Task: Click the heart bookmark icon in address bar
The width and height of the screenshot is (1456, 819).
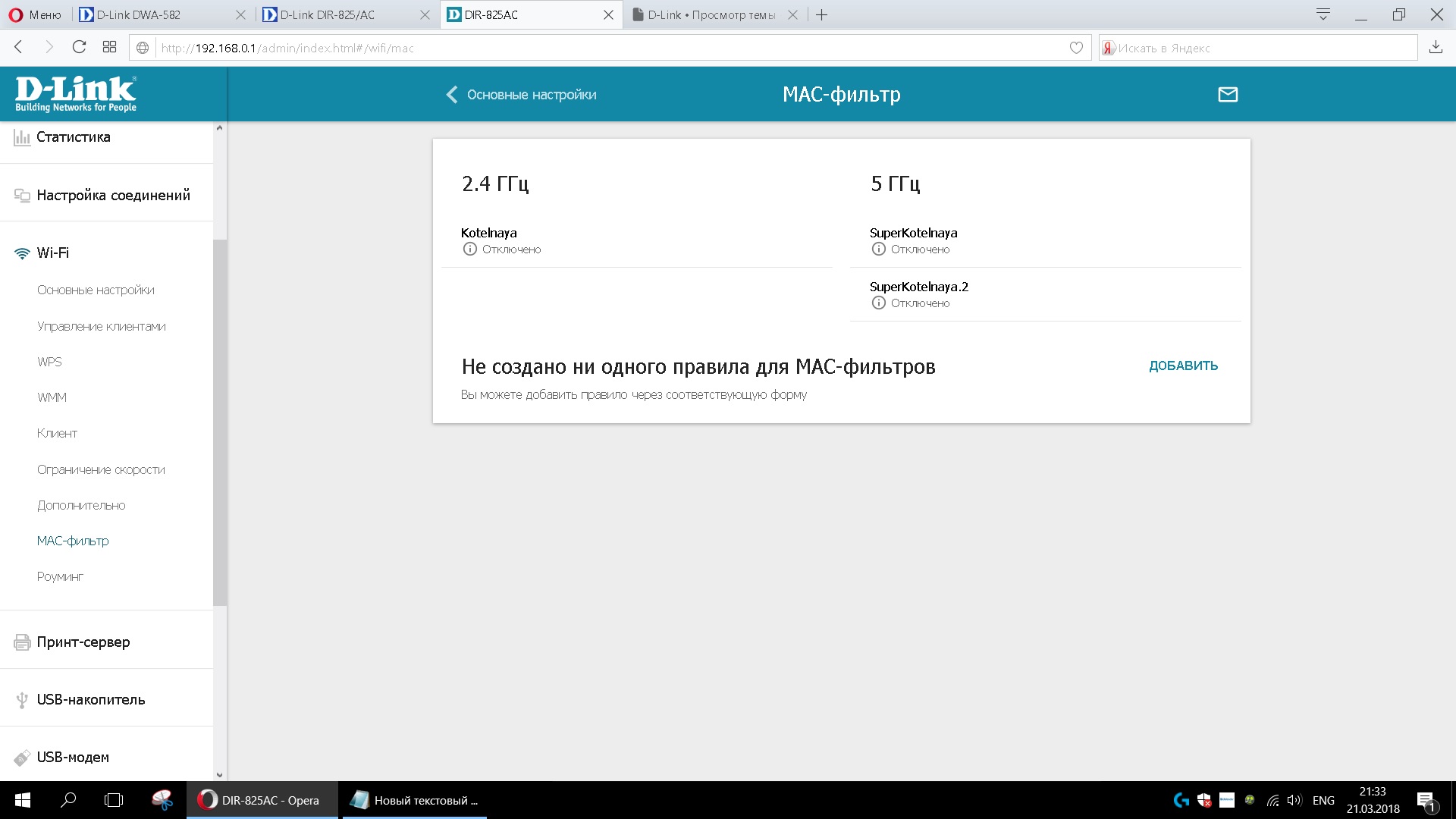Action: click(1076, 48)
